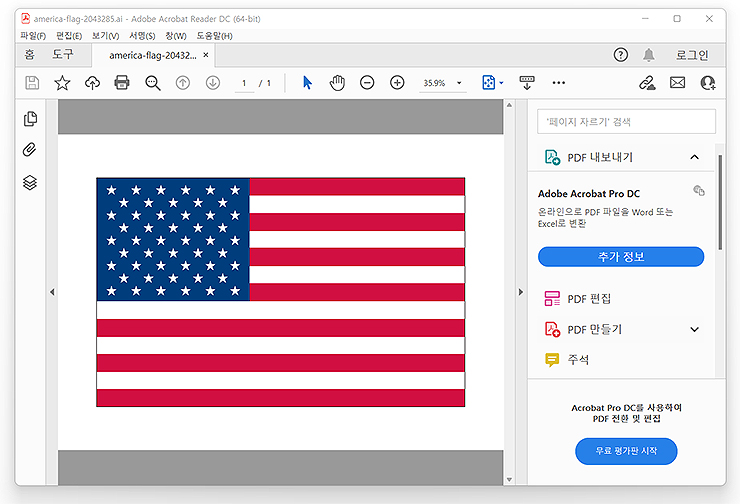
Task: Click the Save file icon
Action: 32,83
